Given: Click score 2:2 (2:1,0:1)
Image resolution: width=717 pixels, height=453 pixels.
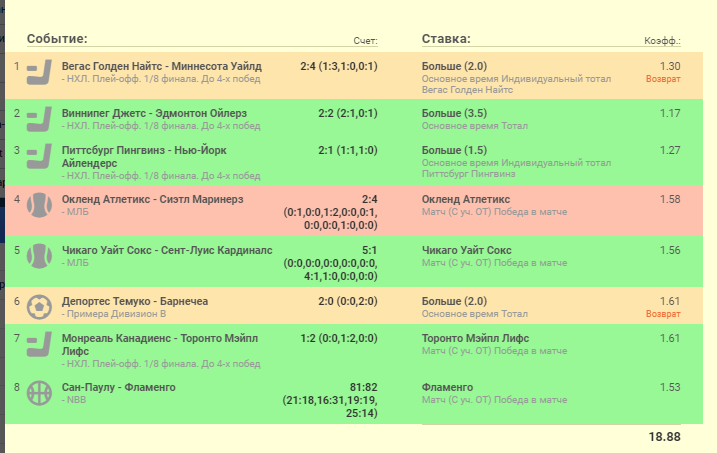Looking at the screenshot, I should click(348, 113).
